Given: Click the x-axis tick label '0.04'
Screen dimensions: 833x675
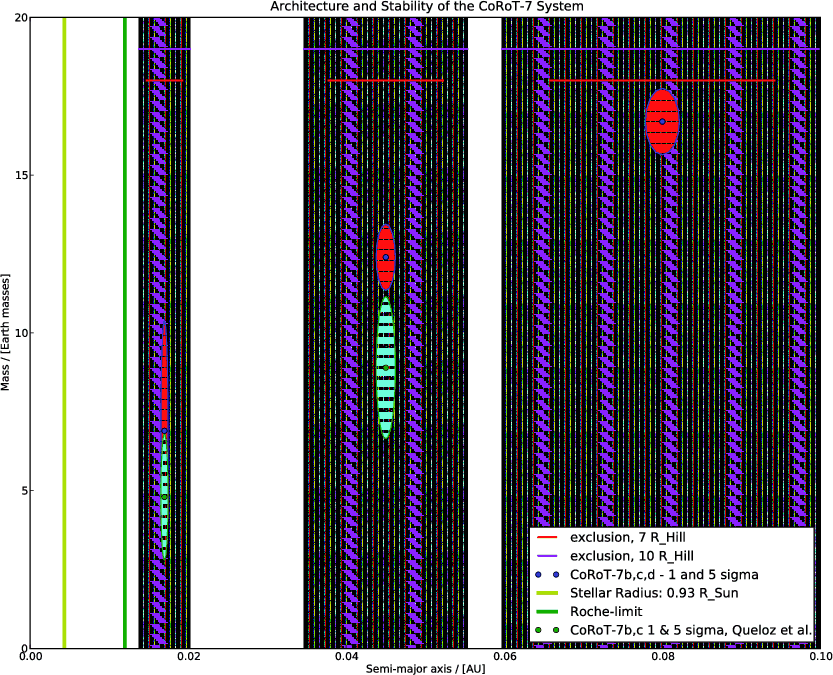Looking at the screenshot, I should [x=346, y=657].
